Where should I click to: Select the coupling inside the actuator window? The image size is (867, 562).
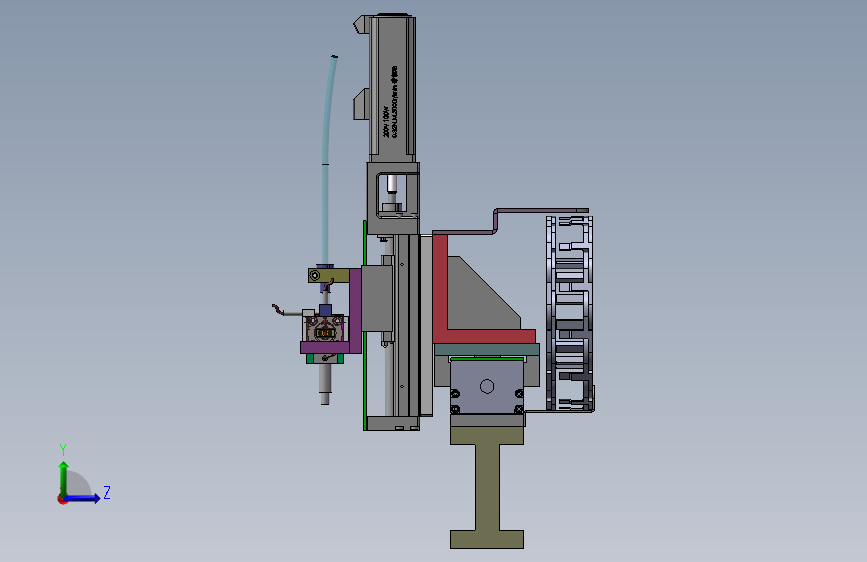tap(392, 192)
